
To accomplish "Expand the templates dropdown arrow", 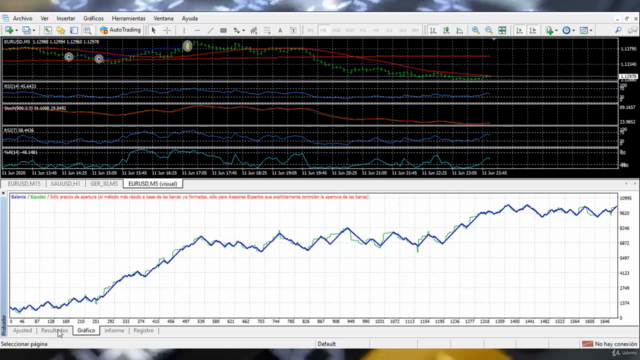I will pos(591,31).
